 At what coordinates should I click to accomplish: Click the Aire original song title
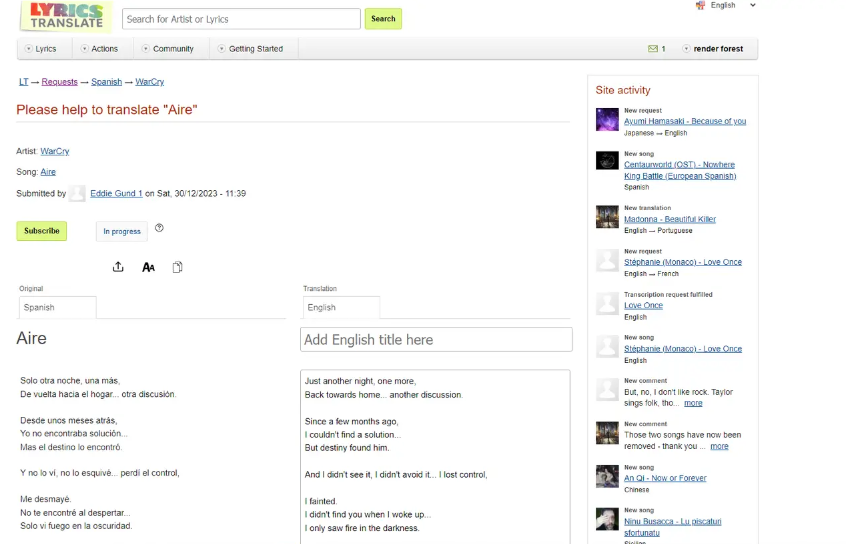coord(31,338)
